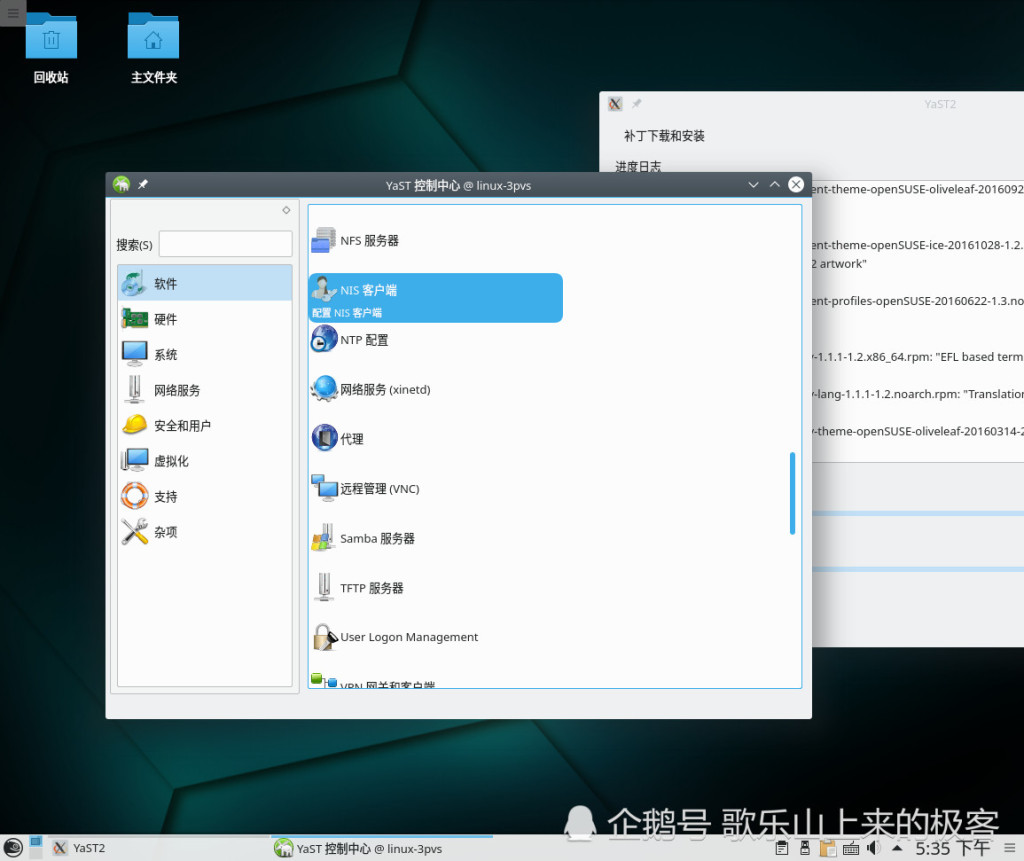Toggle the sidebar float diamond button
Screen dimensions: 1024x861
286,210
